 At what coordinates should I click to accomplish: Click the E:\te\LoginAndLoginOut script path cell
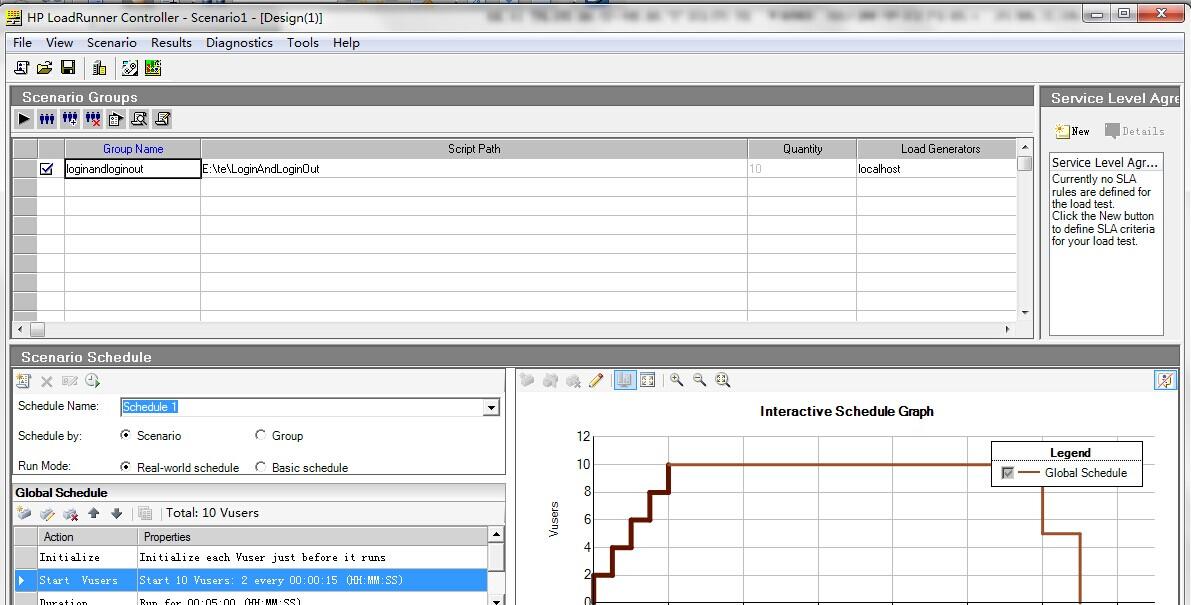474,169
